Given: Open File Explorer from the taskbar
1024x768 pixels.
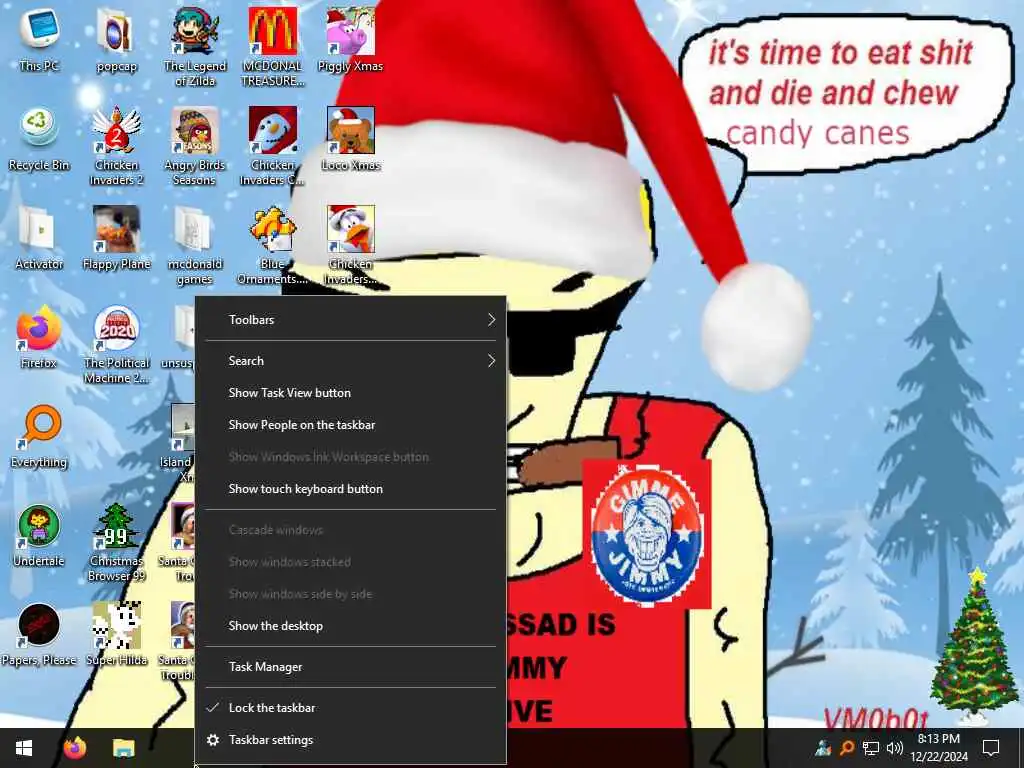Looking at the screenshot, I should tap(123, 748).
